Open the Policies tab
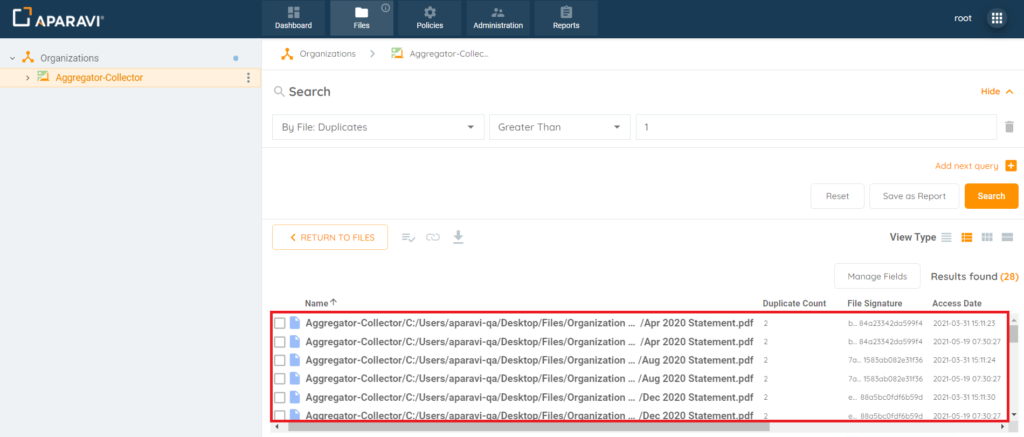This screenshot has width=1024, height=437. pos(430,18)
